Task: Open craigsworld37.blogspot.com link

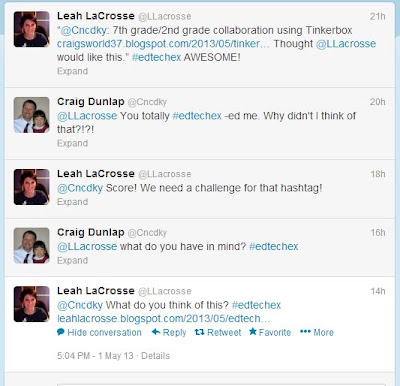Action: (x=163, y=44)
